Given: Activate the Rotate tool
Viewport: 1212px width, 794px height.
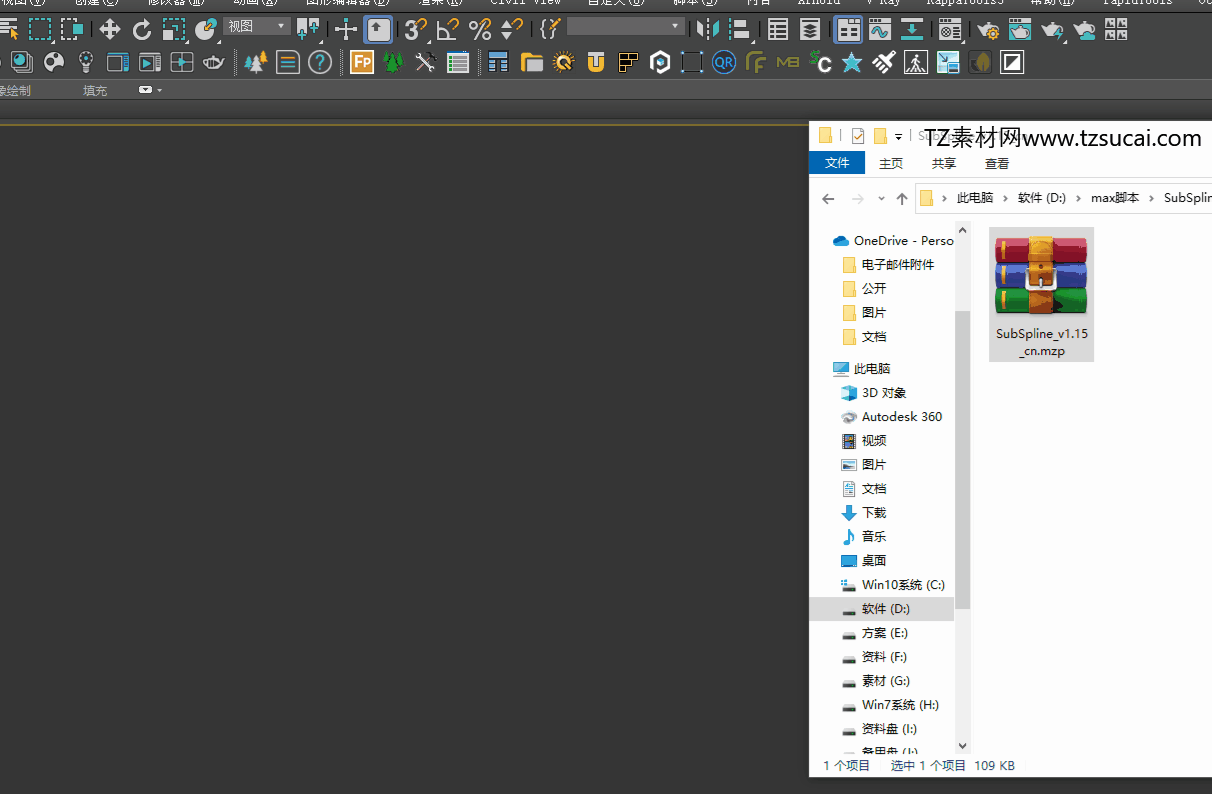Looking at the screenshot, I should [142, 29].
